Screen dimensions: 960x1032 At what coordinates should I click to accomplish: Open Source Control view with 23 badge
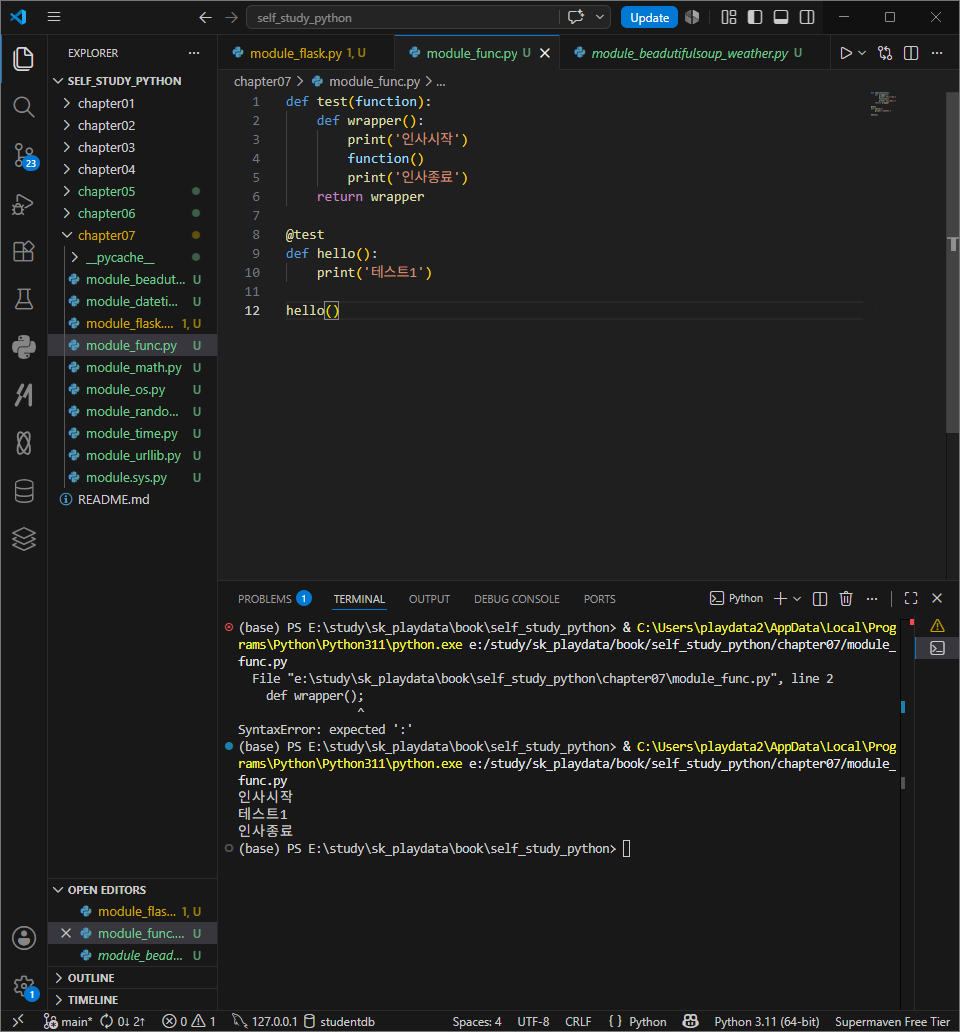(24, 156)
